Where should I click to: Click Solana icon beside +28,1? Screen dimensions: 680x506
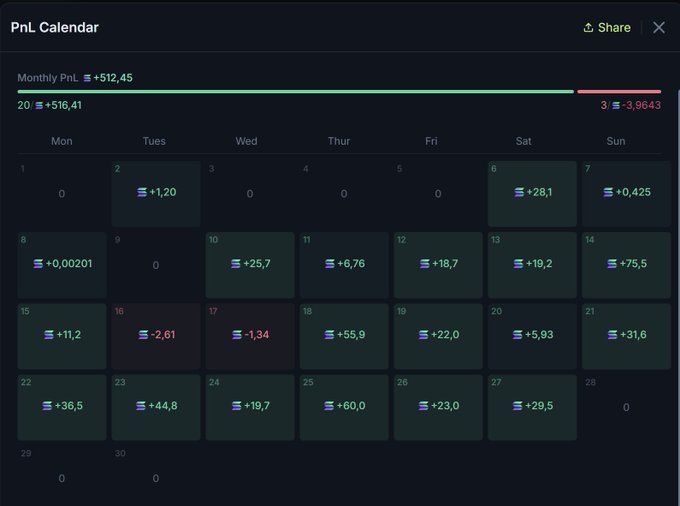(519, 192)
